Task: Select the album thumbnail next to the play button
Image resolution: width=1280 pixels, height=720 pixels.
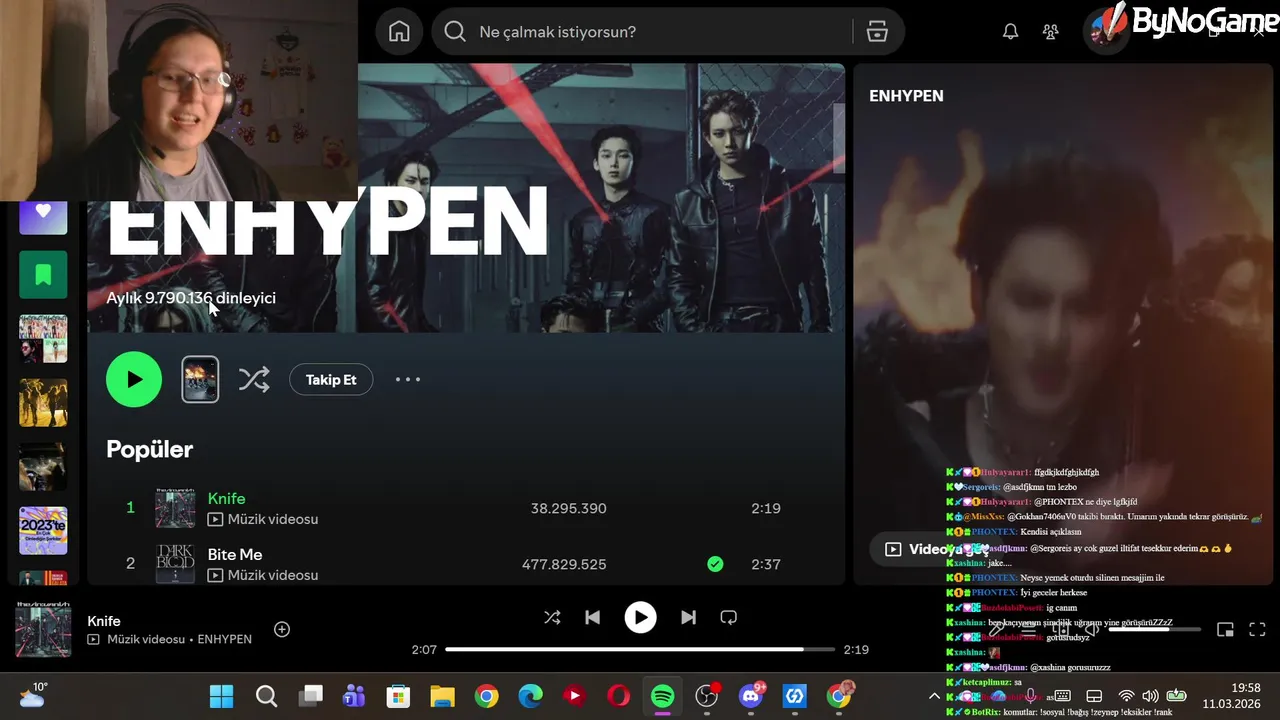Action: point(200,380)
